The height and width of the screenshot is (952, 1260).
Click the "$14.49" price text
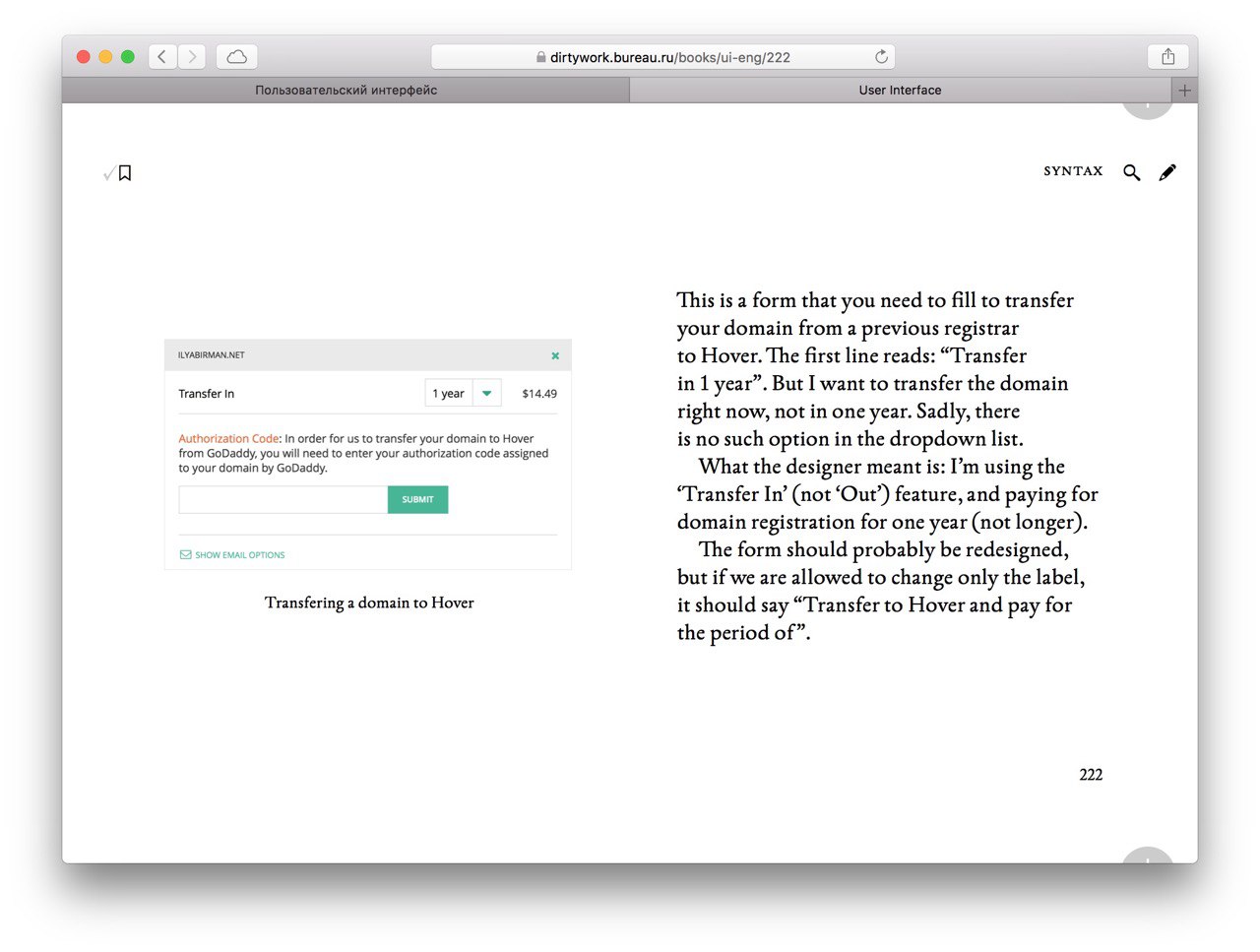539,394
